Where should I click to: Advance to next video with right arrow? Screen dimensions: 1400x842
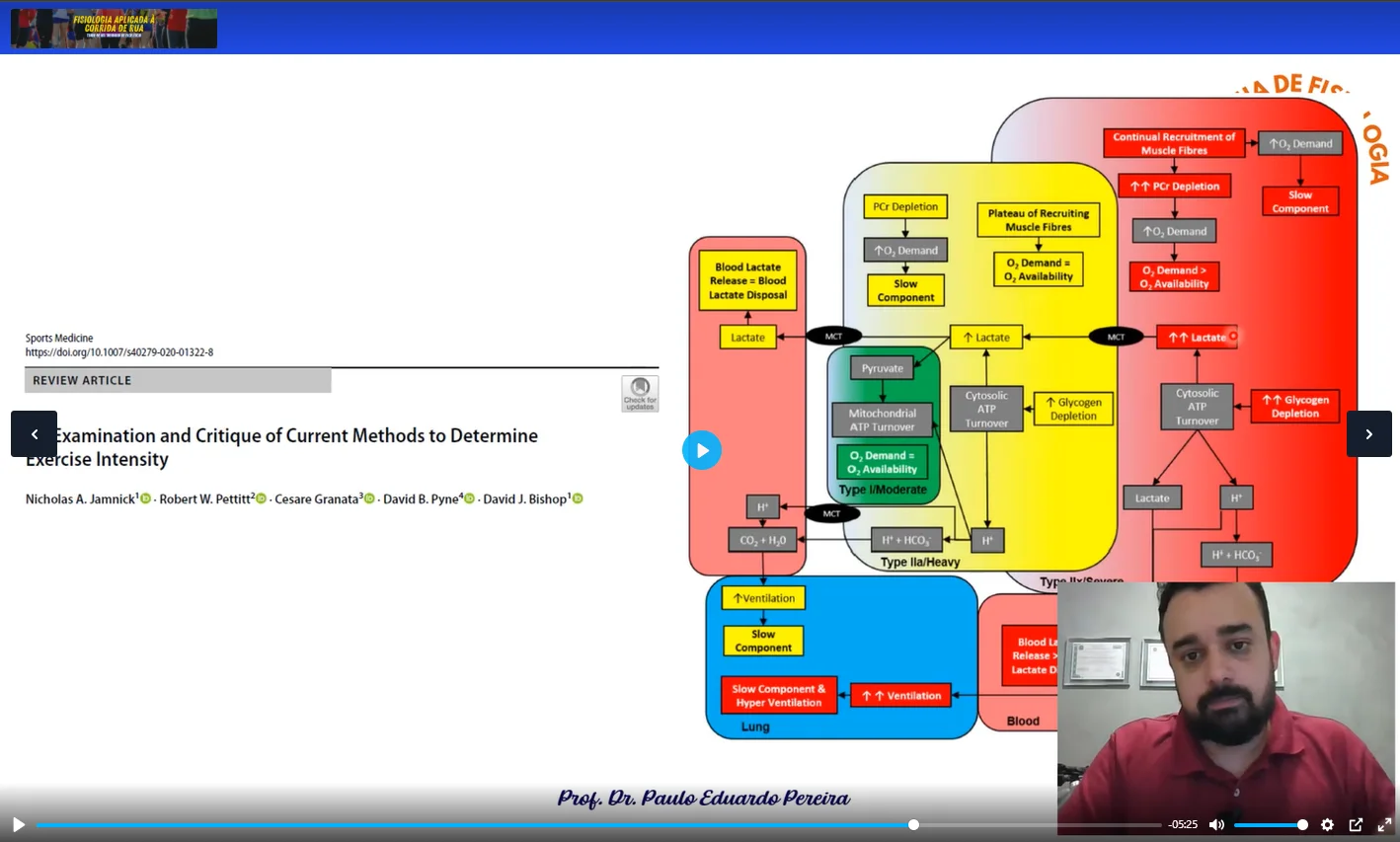pos(1368,434)
